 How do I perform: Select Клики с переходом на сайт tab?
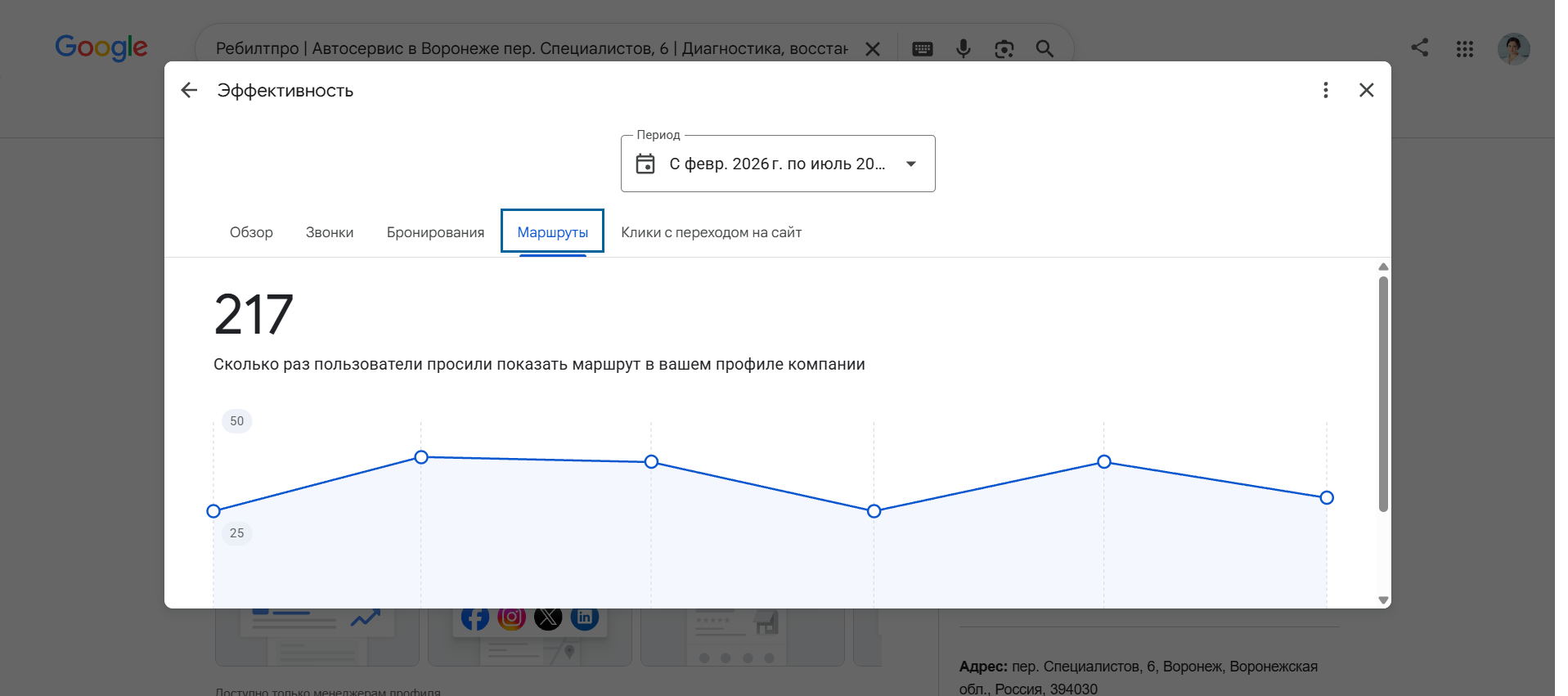[x=711, y=232]
